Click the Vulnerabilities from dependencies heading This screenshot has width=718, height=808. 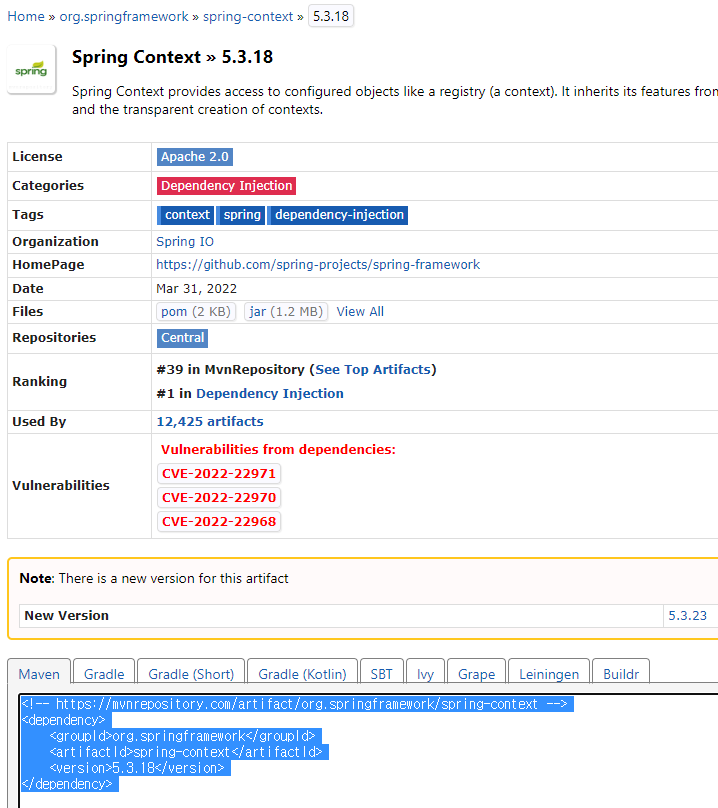[278, 449]
